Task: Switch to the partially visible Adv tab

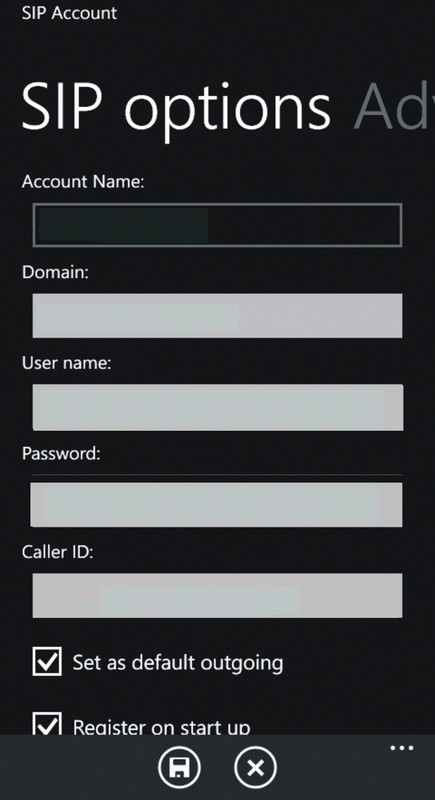Action: point(394,105)
